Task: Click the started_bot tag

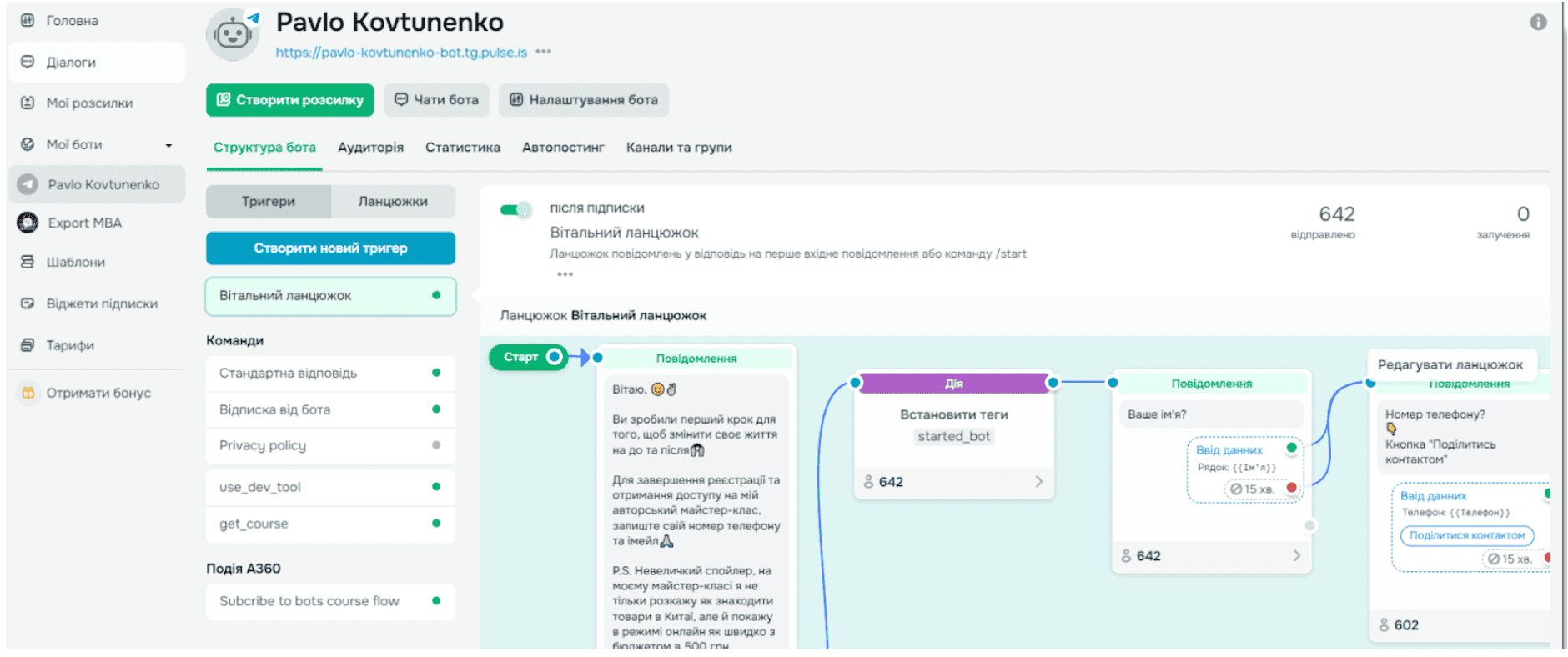Action: [953, 436]
